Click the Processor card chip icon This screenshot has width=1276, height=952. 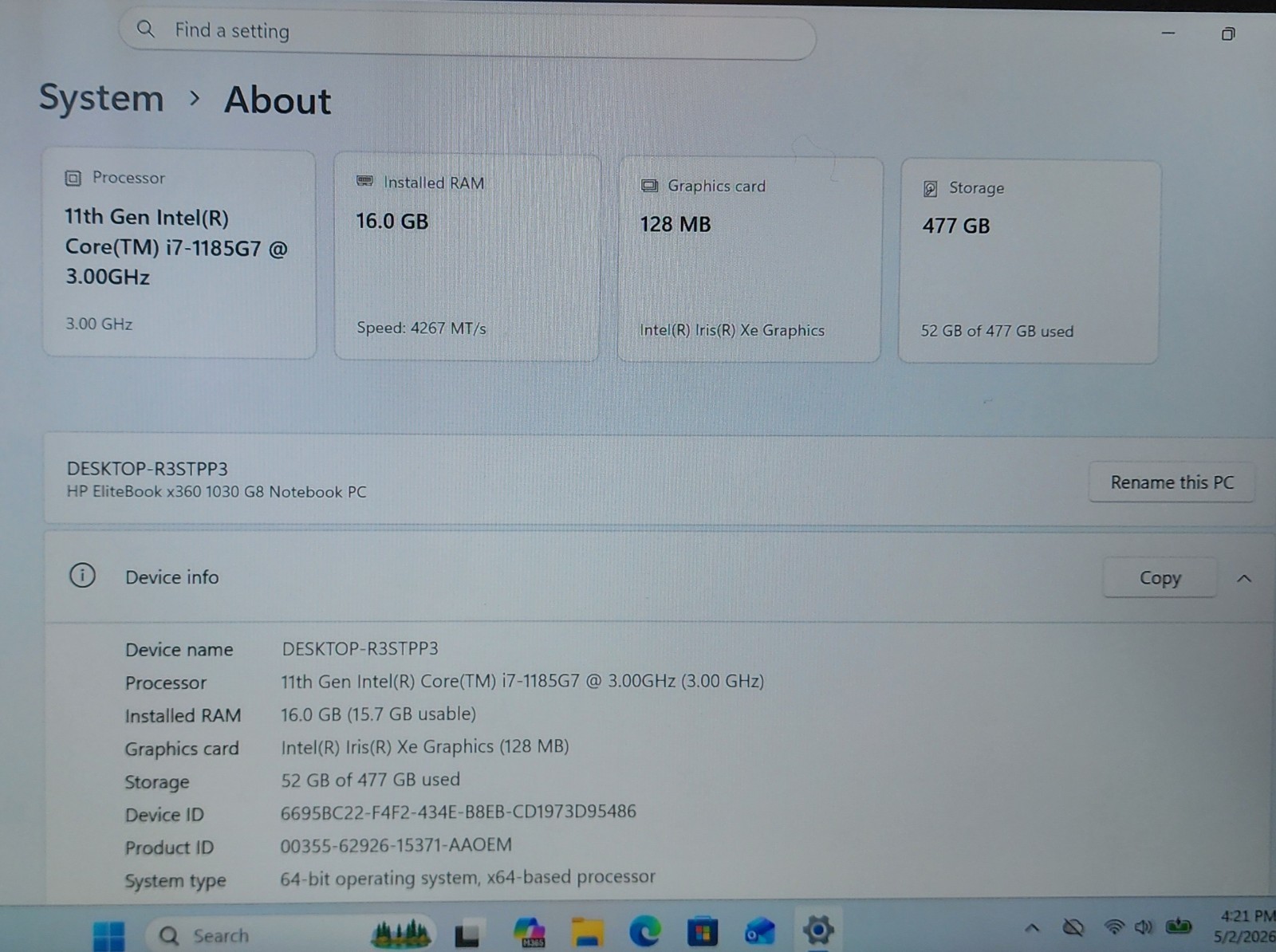click(73, 178)
